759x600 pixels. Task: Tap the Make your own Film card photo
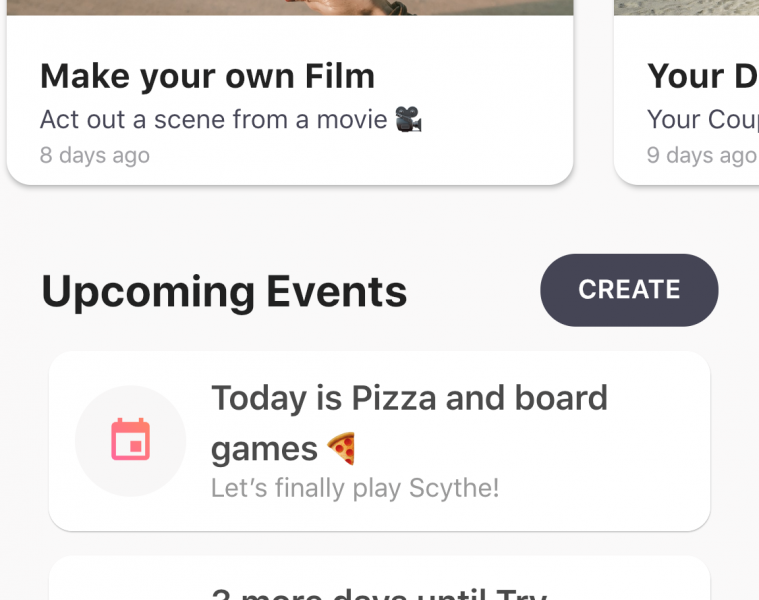click(x=290, y=6)
